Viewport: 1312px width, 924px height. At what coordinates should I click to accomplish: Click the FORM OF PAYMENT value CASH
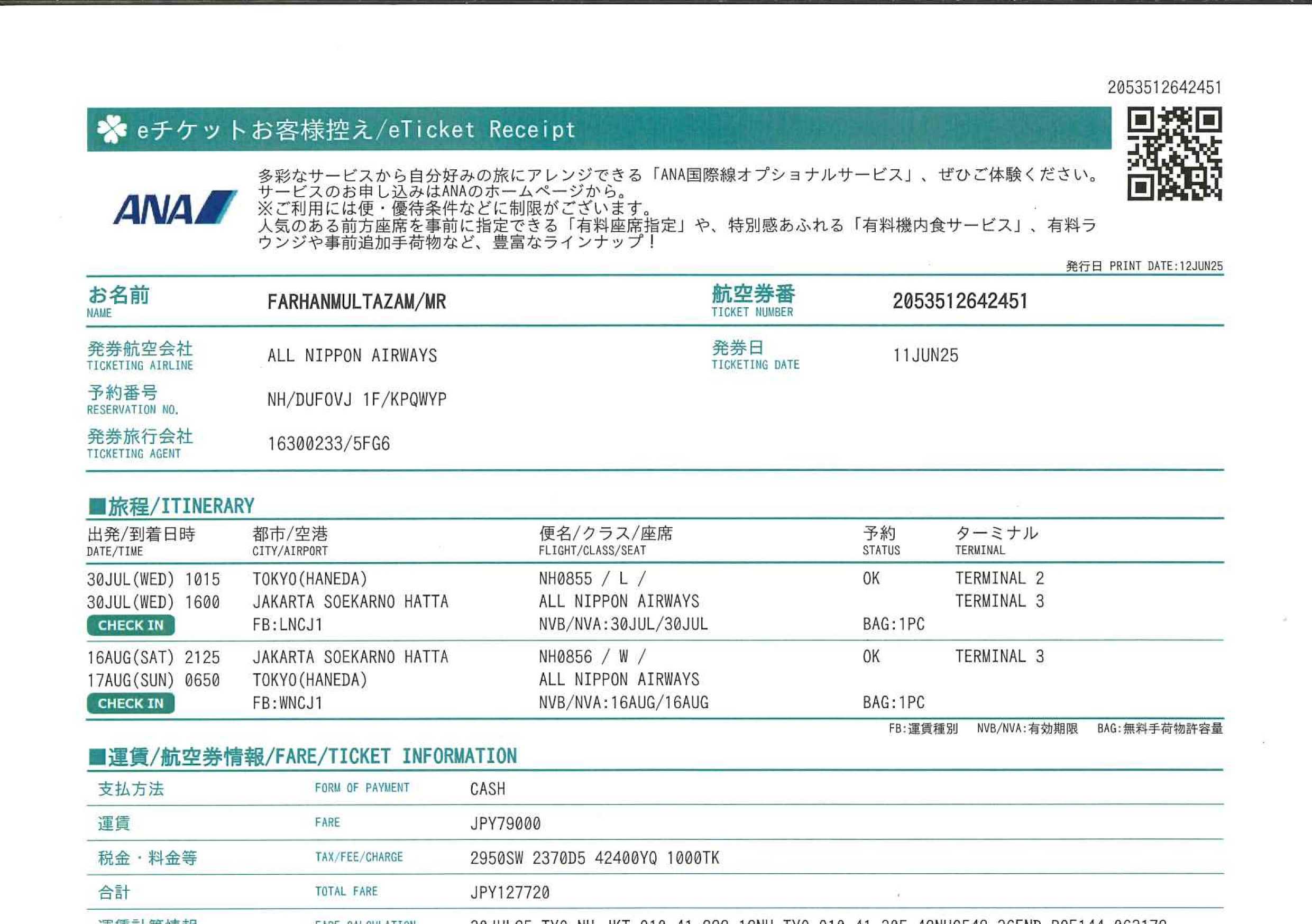(488, 789)
